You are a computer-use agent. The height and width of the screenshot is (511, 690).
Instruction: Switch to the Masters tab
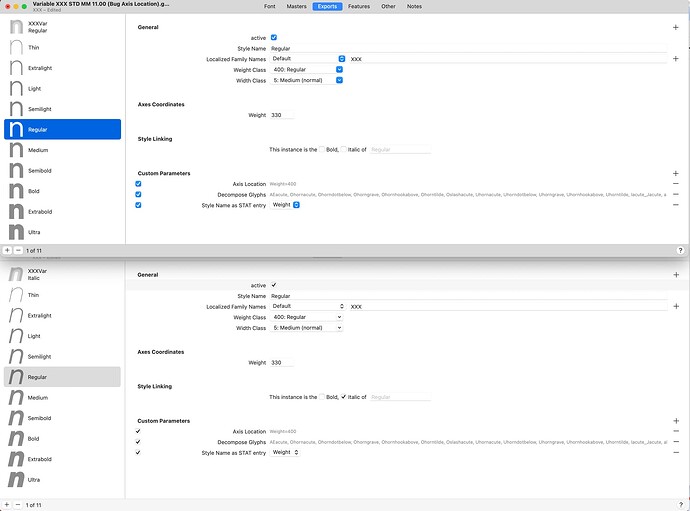click(x=297, y=7)
